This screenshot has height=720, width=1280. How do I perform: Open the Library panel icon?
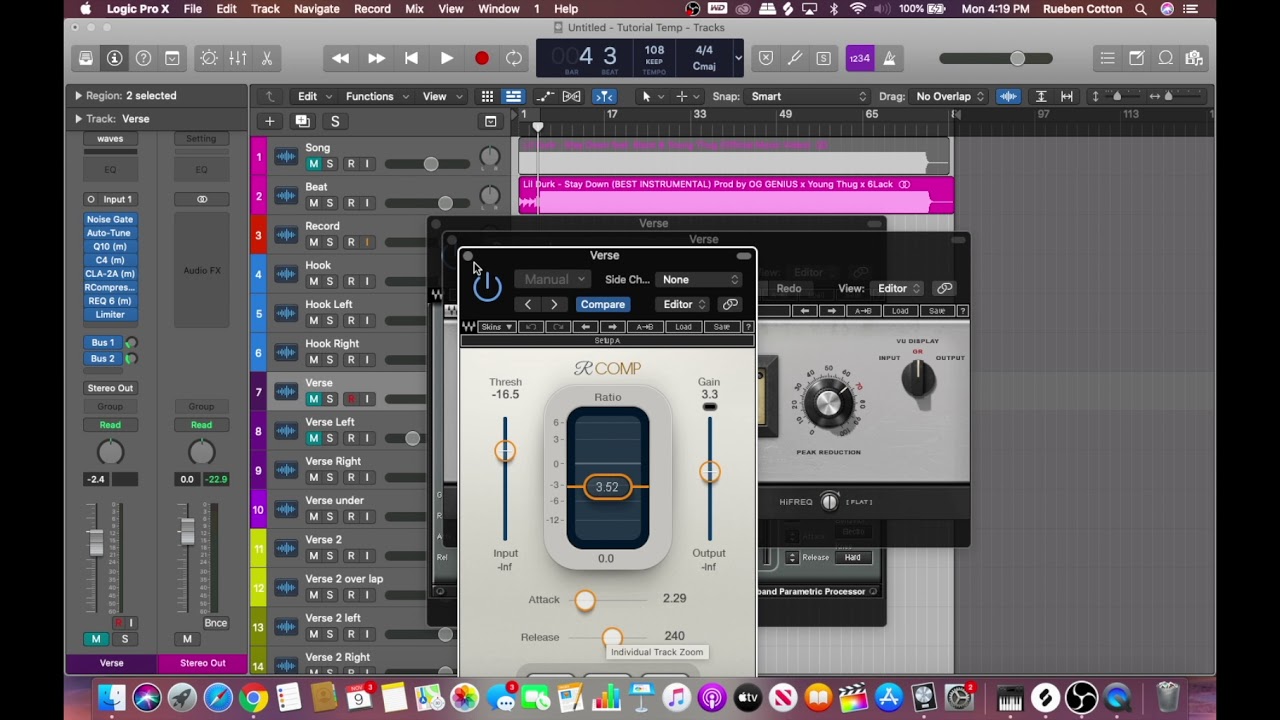pos(86,58)
